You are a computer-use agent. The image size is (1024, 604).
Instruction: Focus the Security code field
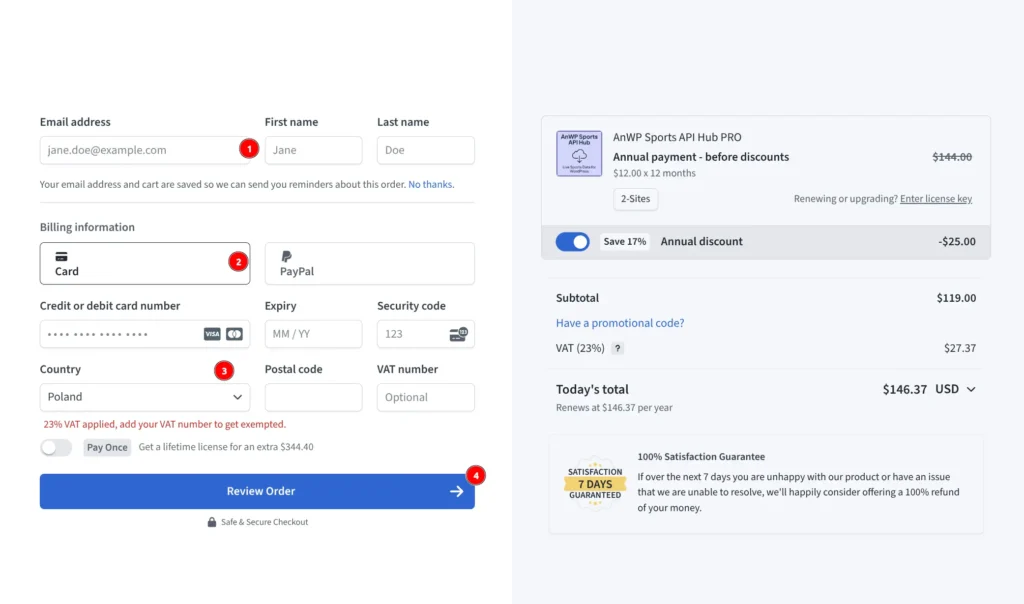[x=426, y=334]
